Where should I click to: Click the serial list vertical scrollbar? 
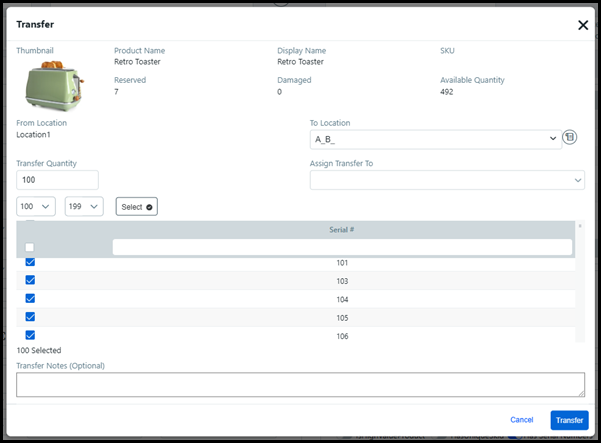[x=580, y=285]
